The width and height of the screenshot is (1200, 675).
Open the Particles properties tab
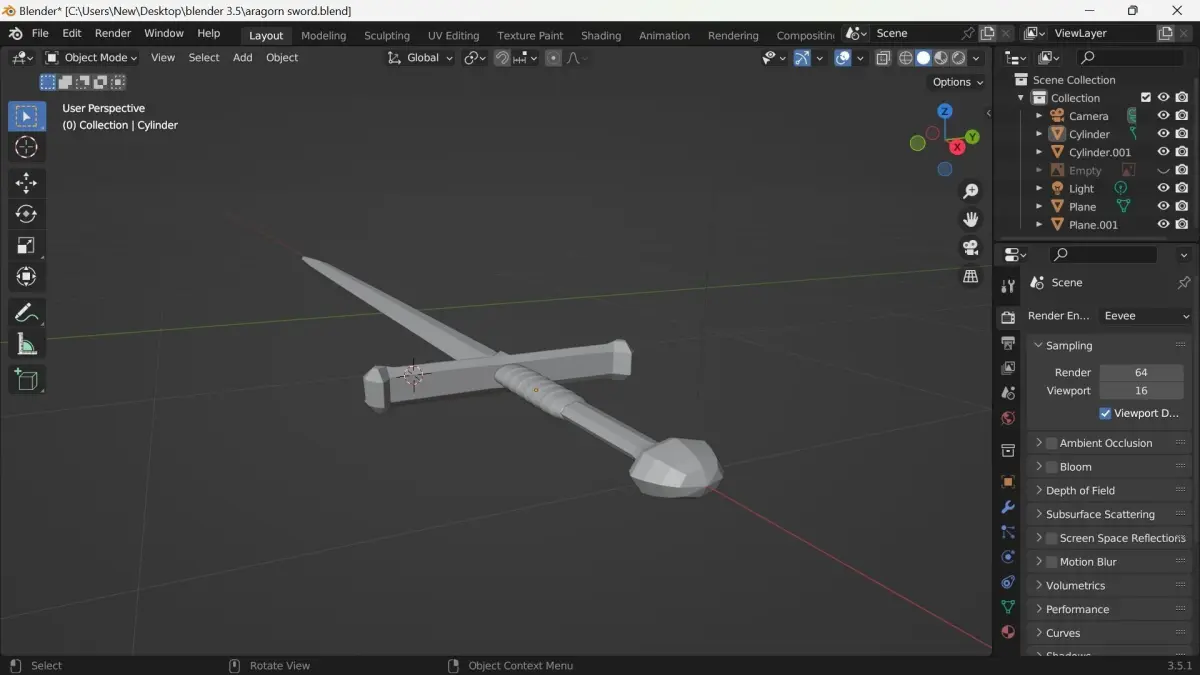(x=1008, y=532)
